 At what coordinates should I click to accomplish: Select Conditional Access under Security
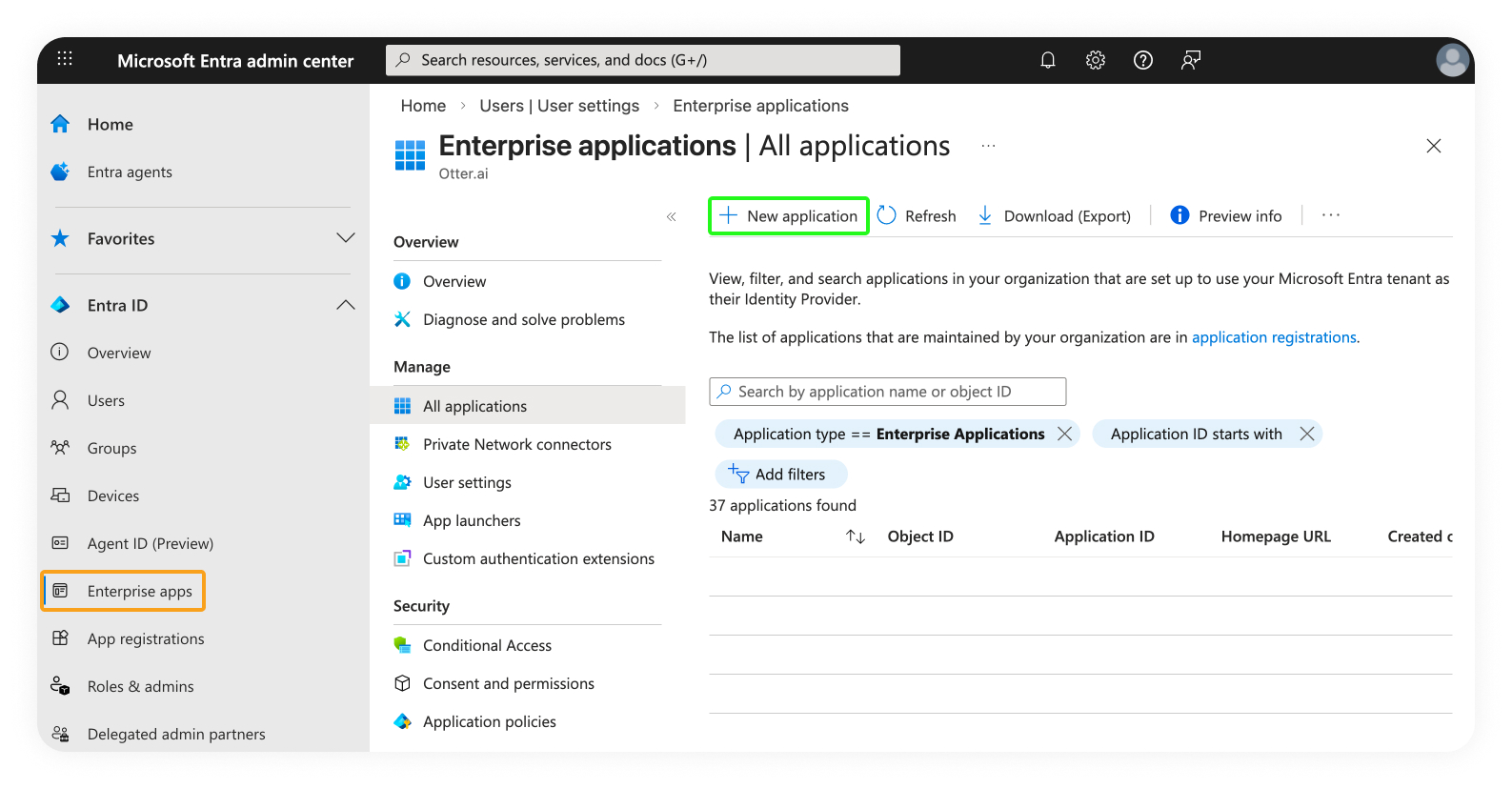487,646
